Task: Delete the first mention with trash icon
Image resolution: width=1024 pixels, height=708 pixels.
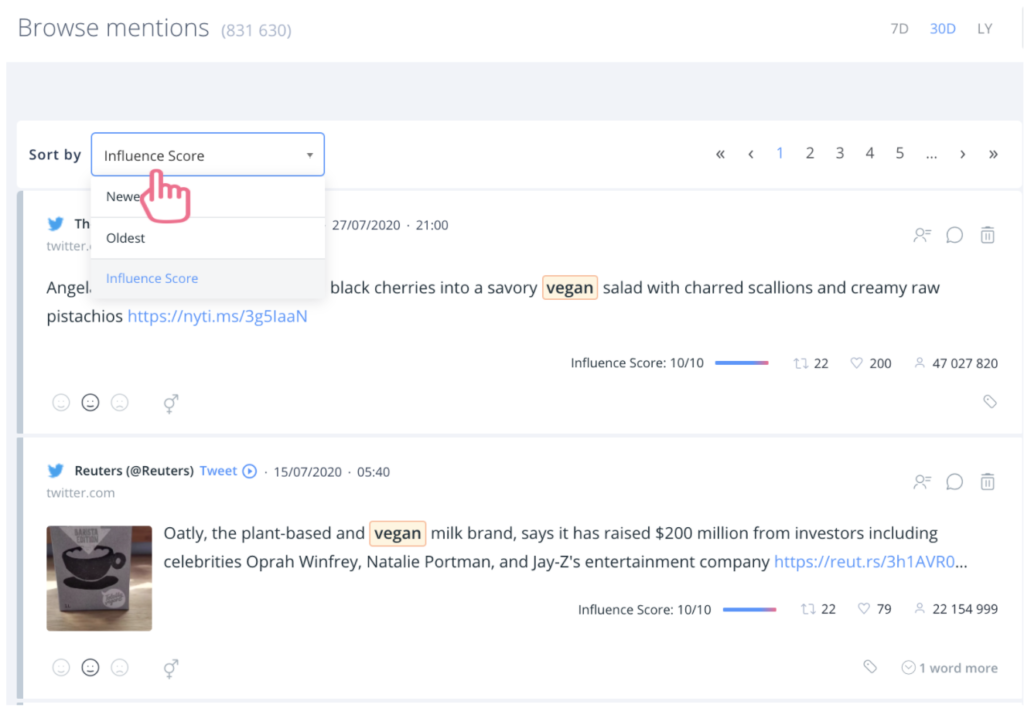Action: tap(987, 235)
